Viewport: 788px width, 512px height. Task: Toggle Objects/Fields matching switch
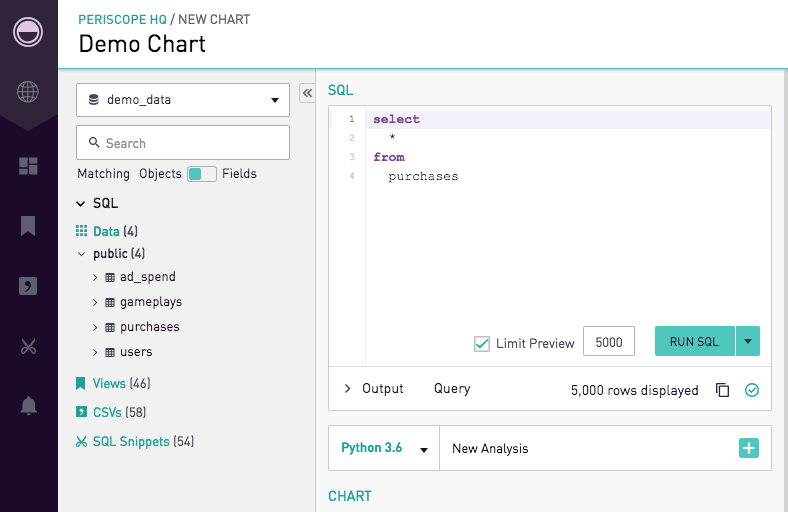(202, 174)
